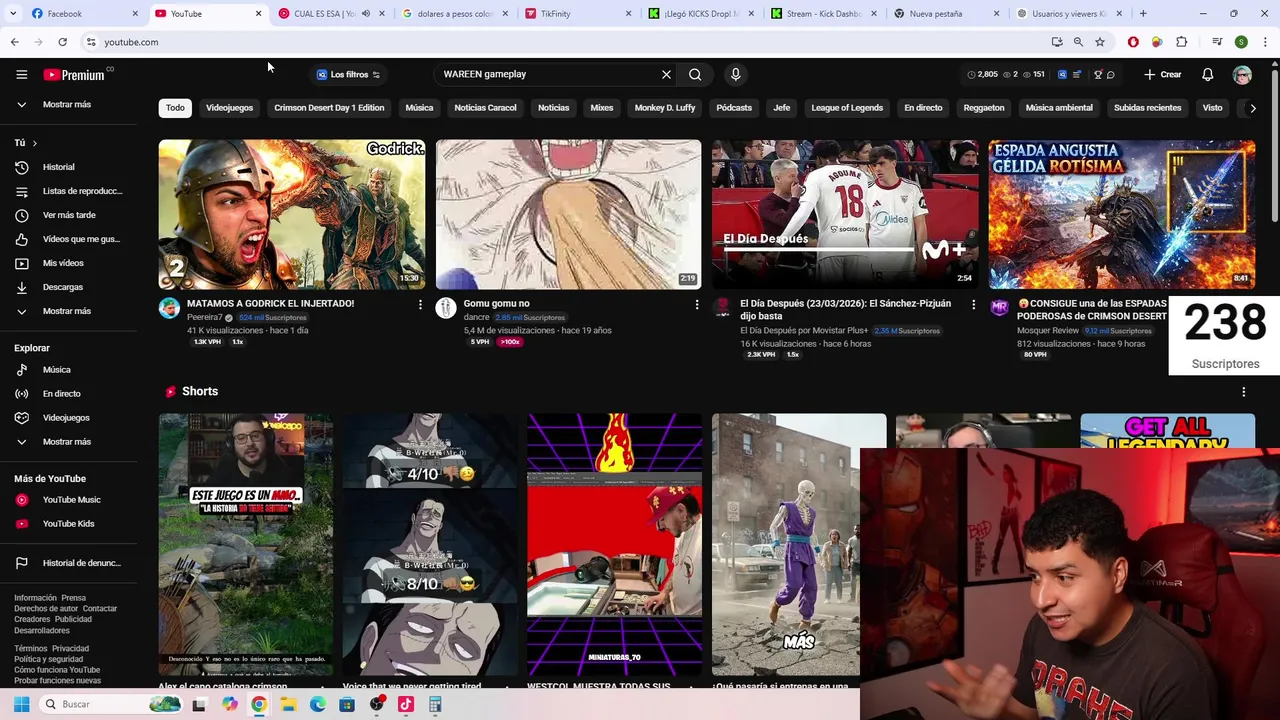Open the Chrome media control icon
Viewport: 1280px width, 720px height.
1217,42
